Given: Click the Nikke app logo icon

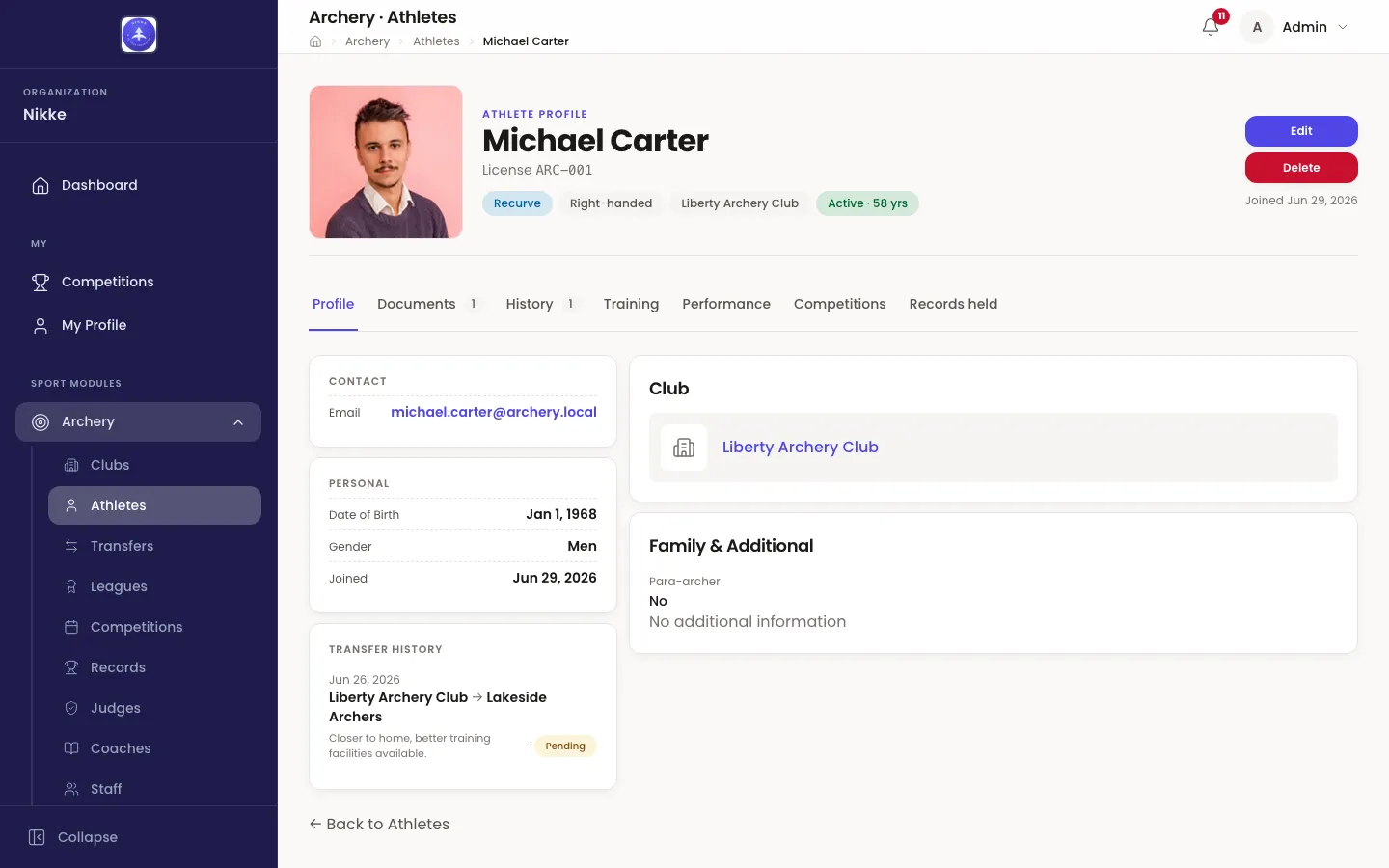Looking at the screenshot, I should pyautogui.click(x=139, y=35).
